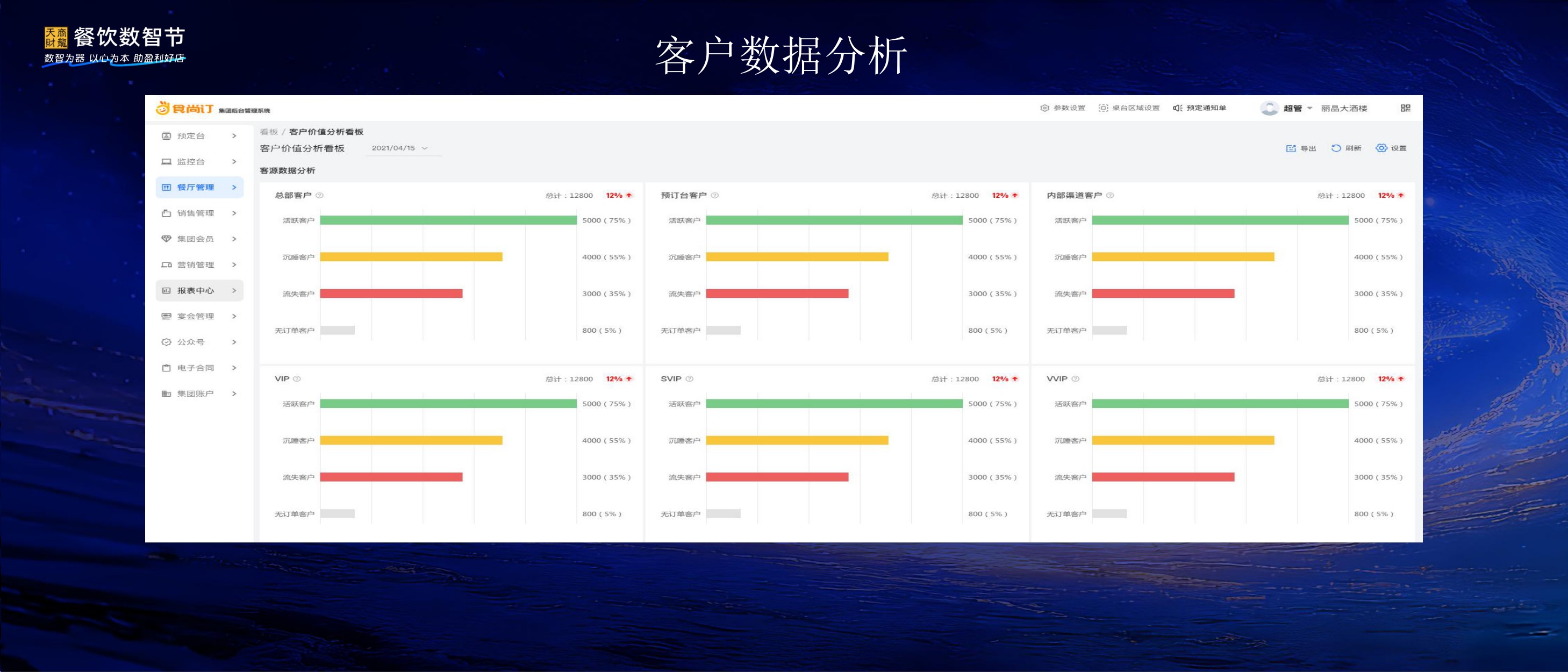Screen dimensions: 1568x672
Task: Click the 集团会员 diamond icon
Action: (x=166, y=239)
